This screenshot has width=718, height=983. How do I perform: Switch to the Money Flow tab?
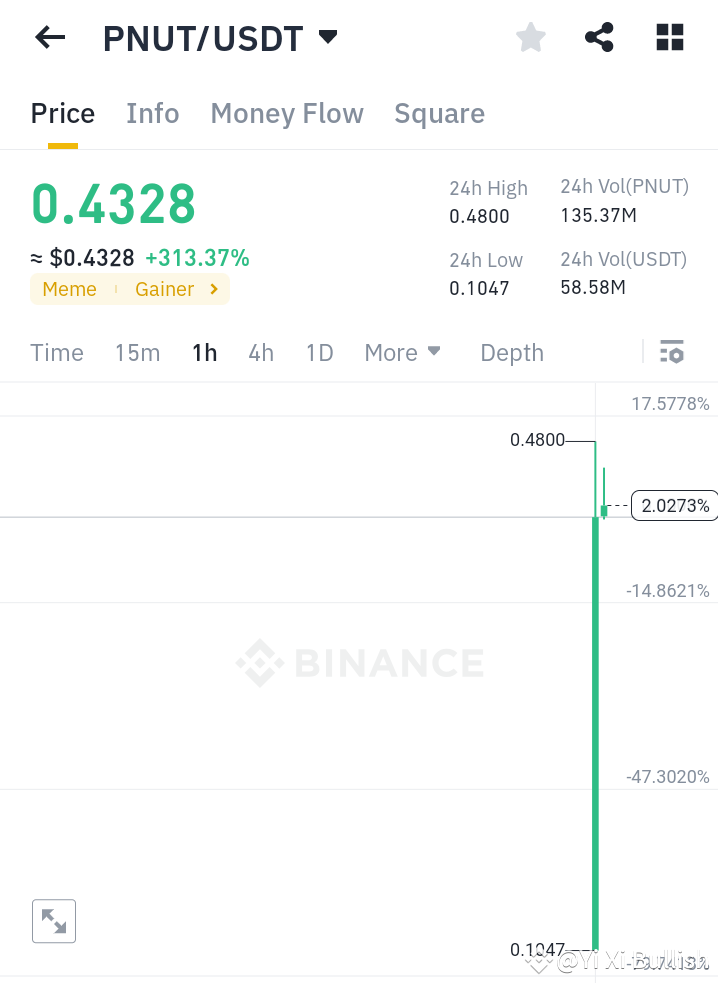point(287,113)
